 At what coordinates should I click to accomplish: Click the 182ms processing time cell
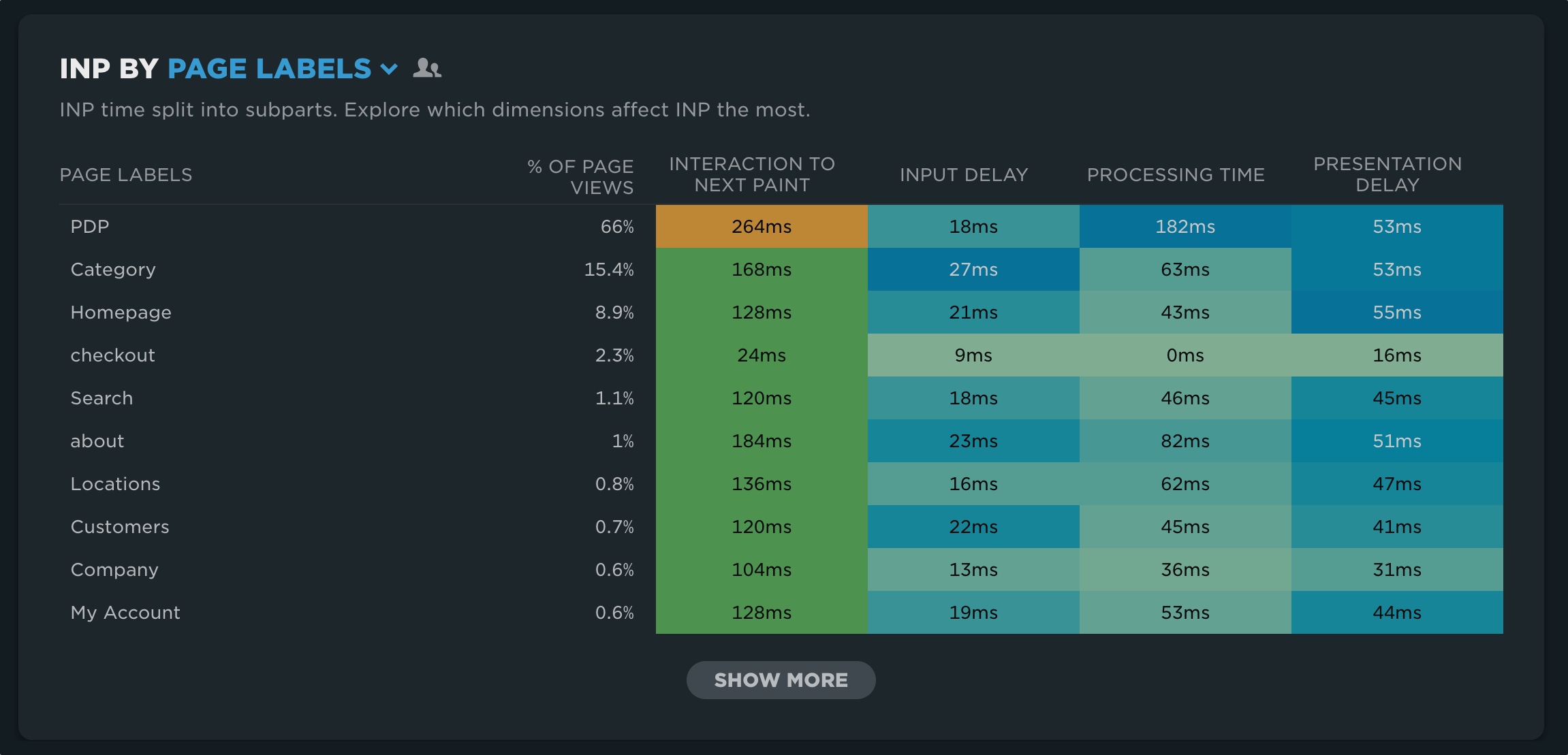1185,227
